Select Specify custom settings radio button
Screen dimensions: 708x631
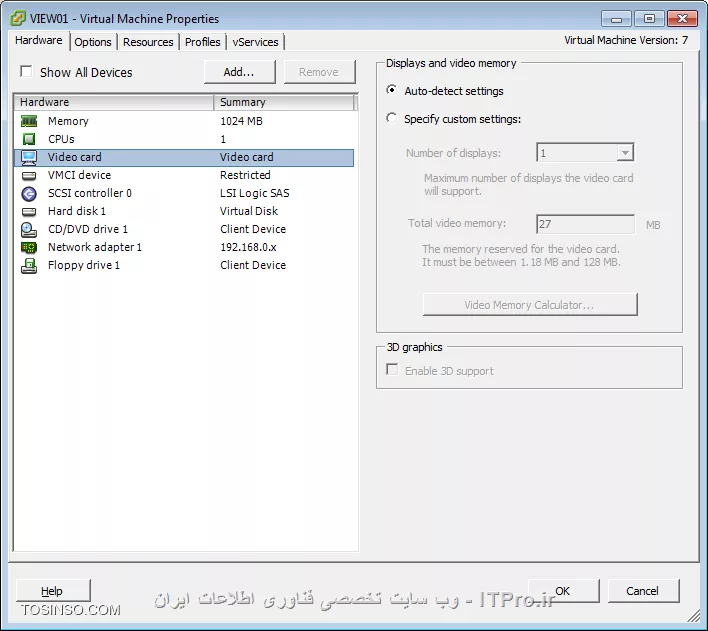pyautogui.click(x=391, y=118)
